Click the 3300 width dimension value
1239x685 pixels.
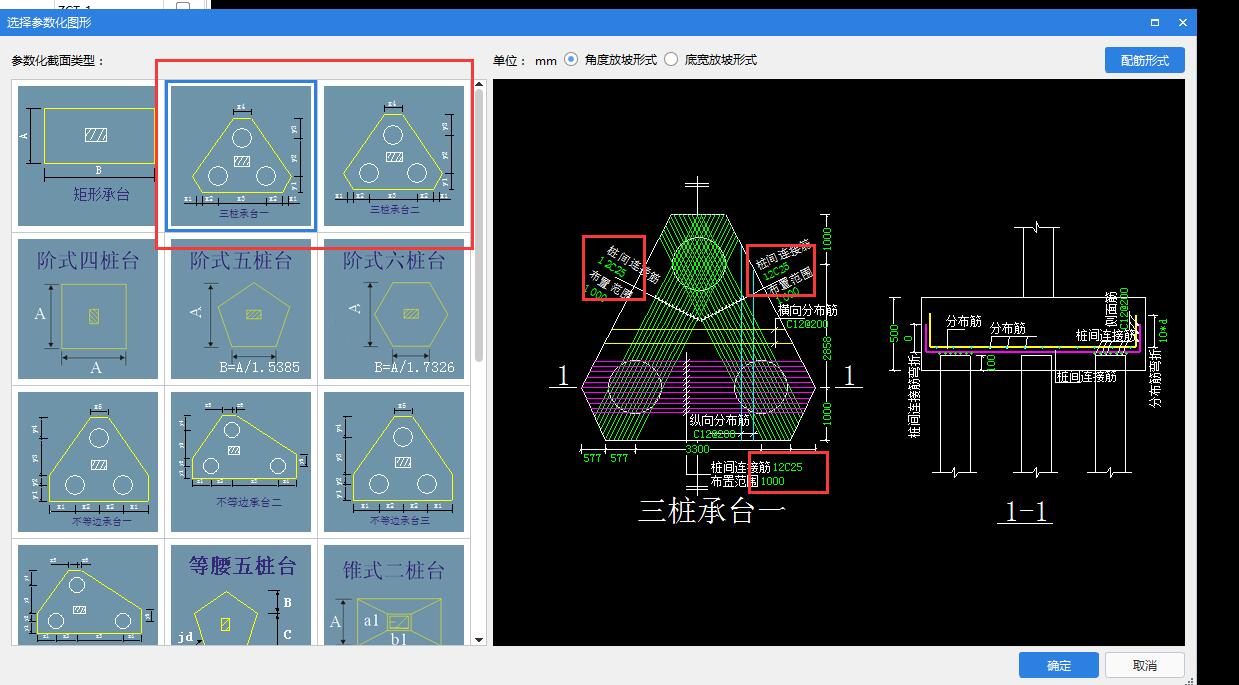tap(697, 449)
